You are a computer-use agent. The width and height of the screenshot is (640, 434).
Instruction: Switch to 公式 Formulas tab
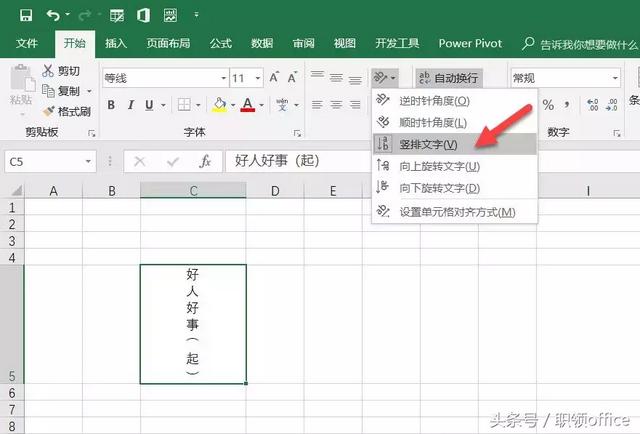(x=221, y=43)
